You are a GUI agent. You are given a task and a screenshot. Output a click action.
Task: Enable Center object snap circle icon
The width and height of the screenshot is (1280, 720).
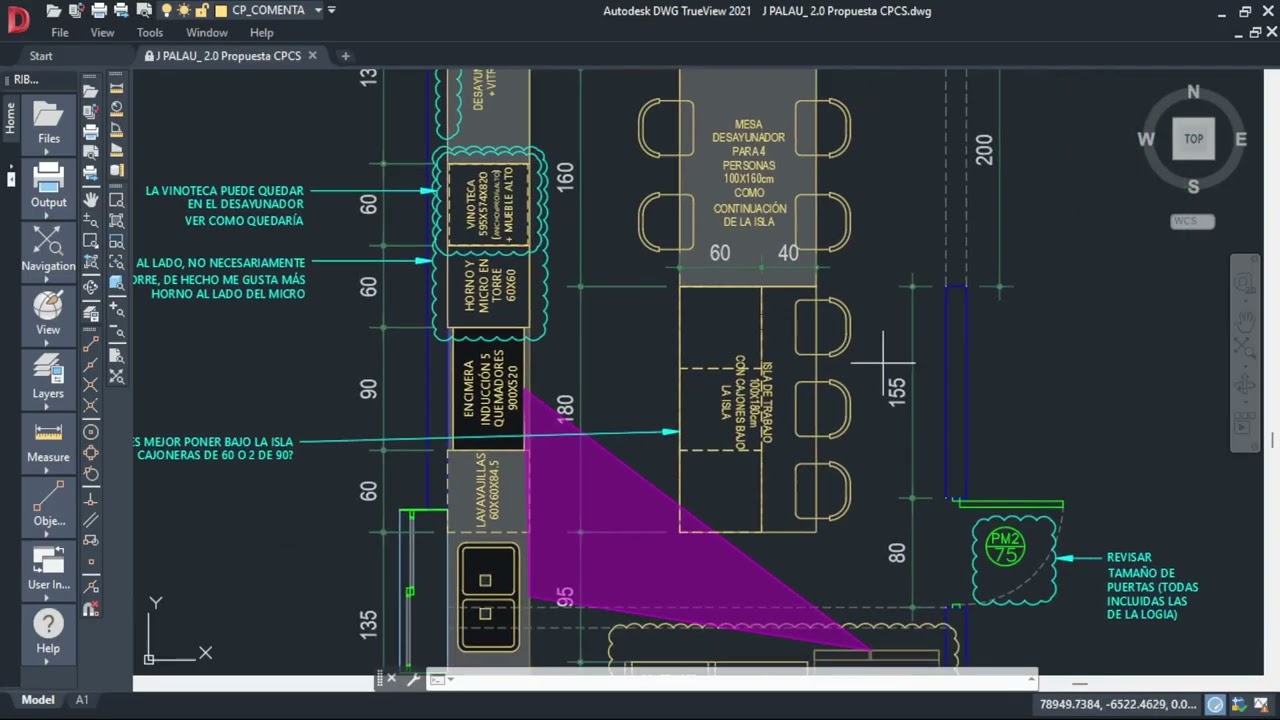click(x=91, y=431)
